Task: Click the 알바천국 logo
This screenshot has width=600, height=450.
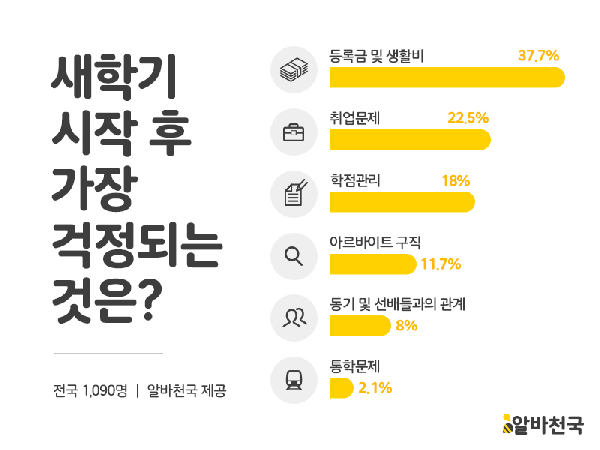Action: pyautogui.click(x=543, y=423)
